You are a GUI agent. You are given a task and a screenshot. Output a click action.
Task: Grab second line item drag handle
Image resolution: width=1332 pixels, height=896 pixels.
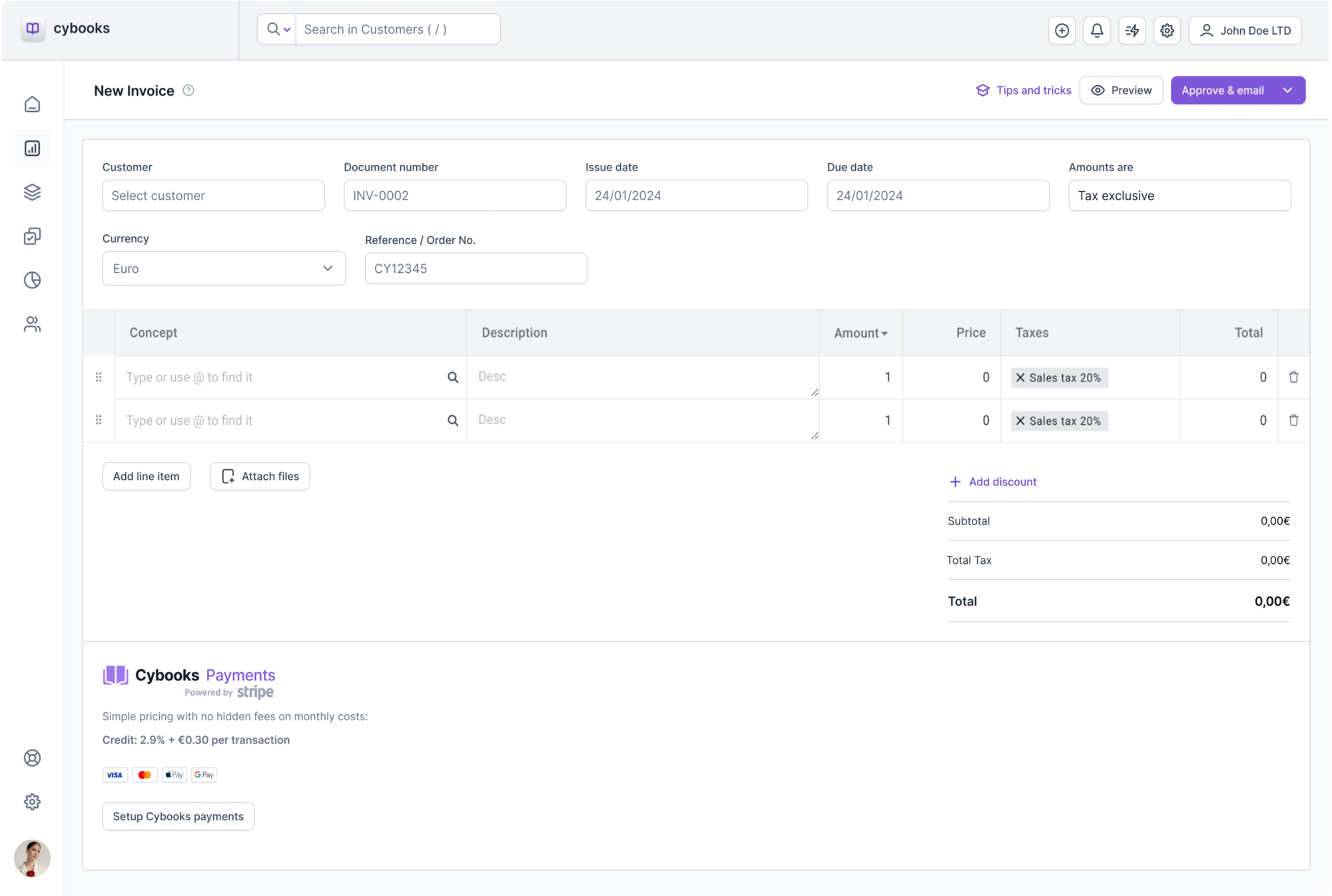click(x=99, y=421)
